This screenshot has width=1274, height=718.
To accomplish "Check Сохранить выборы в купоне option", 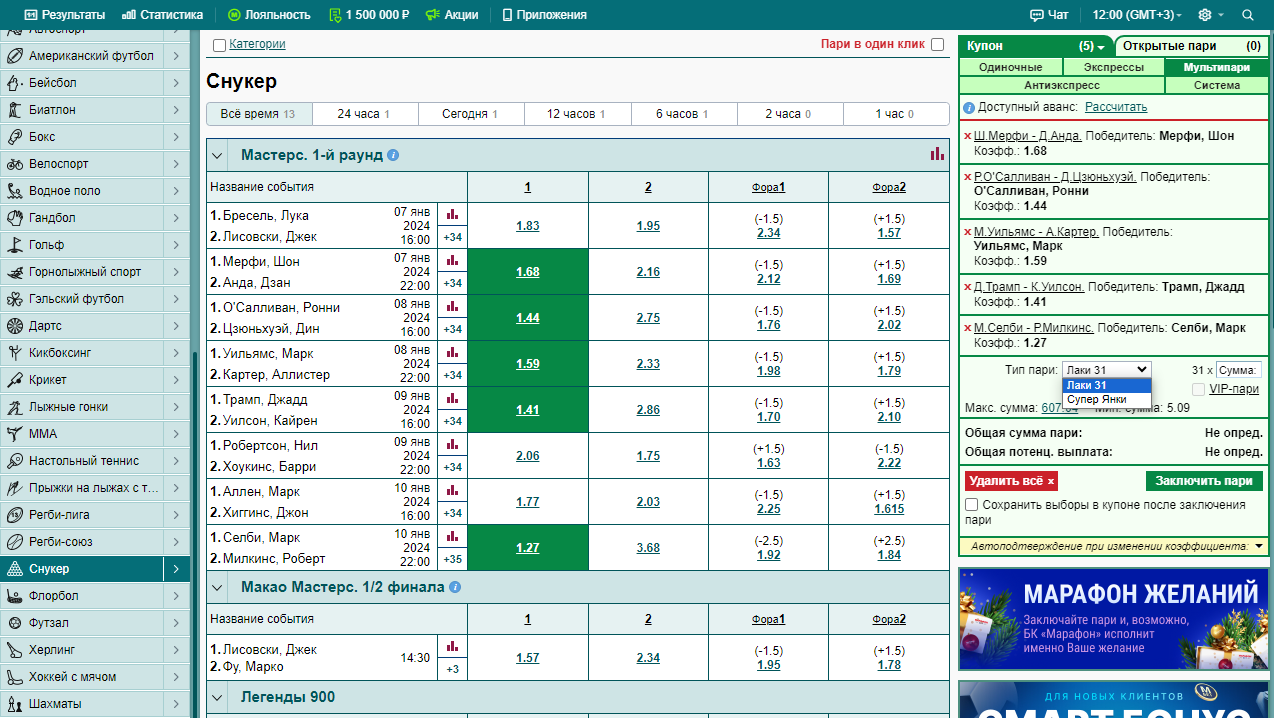I will tap(971, 505).
